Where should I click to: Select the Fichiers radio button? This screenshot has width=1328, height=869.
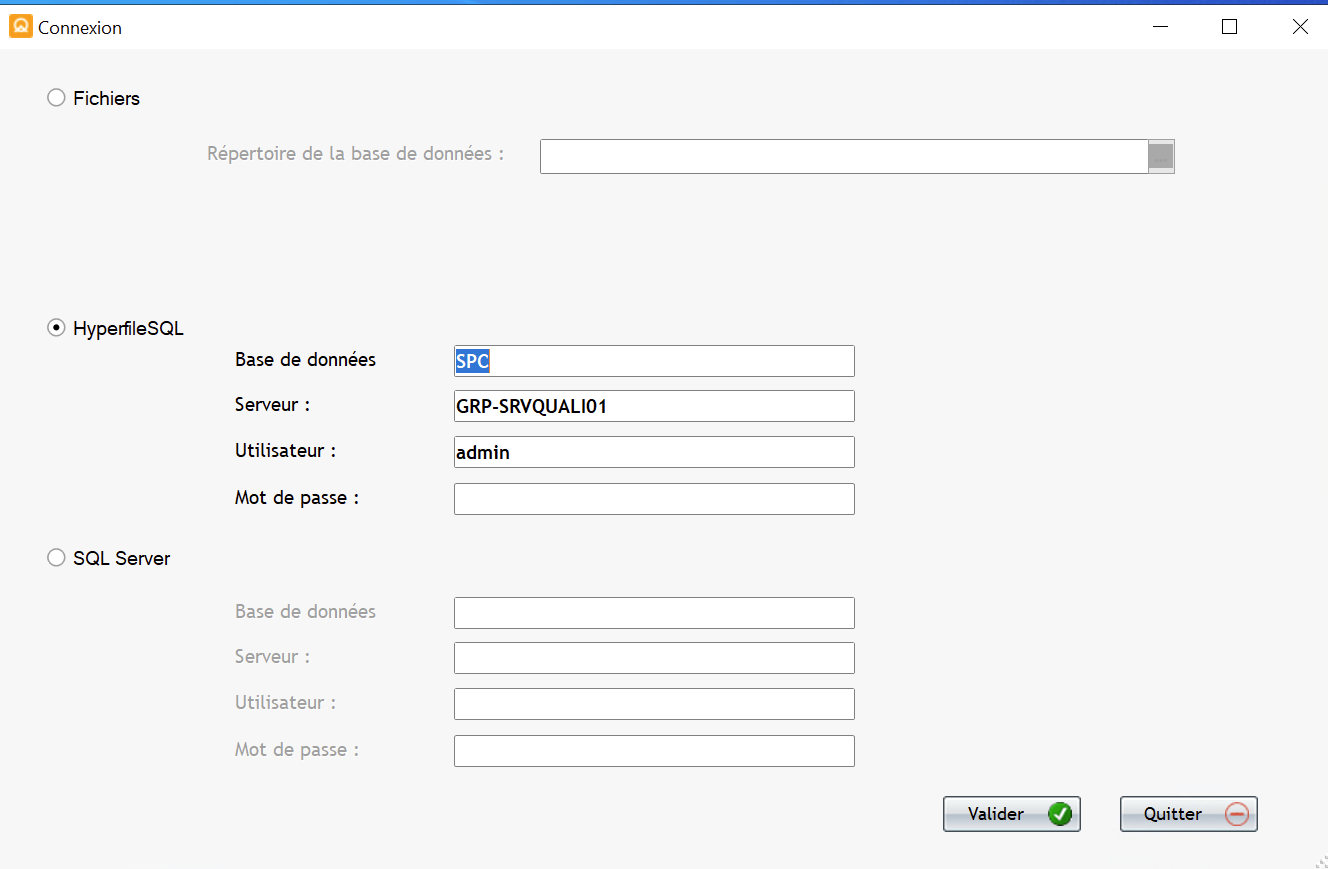57,98
